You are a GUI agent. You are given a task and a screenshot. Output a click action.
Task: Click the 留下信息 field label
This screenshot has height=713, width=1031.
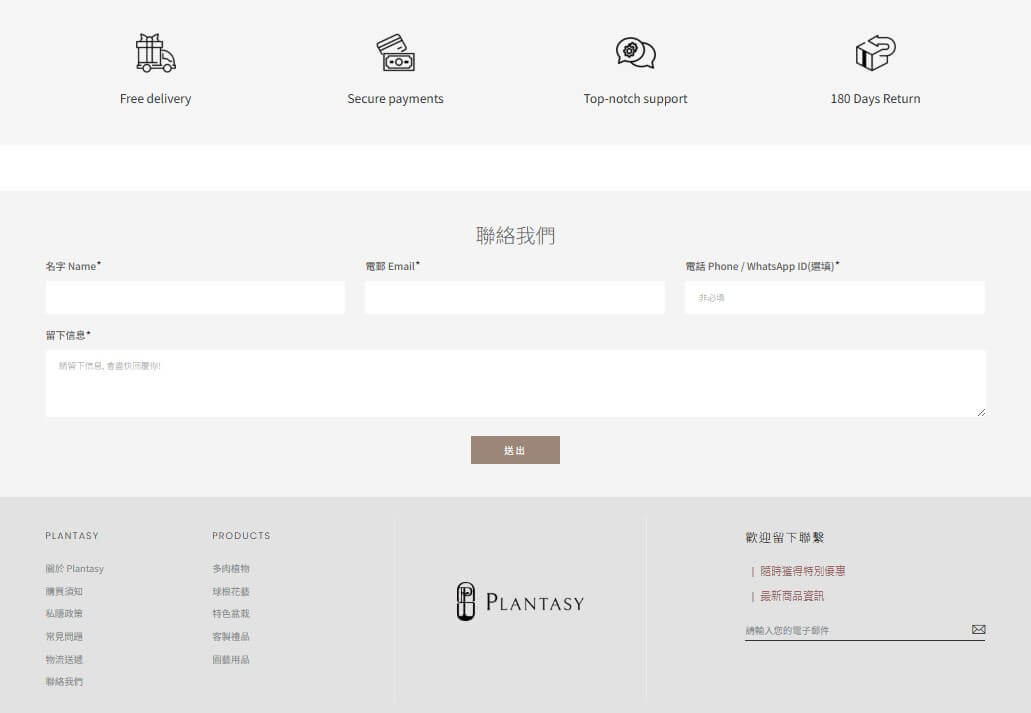click(67, 335)
